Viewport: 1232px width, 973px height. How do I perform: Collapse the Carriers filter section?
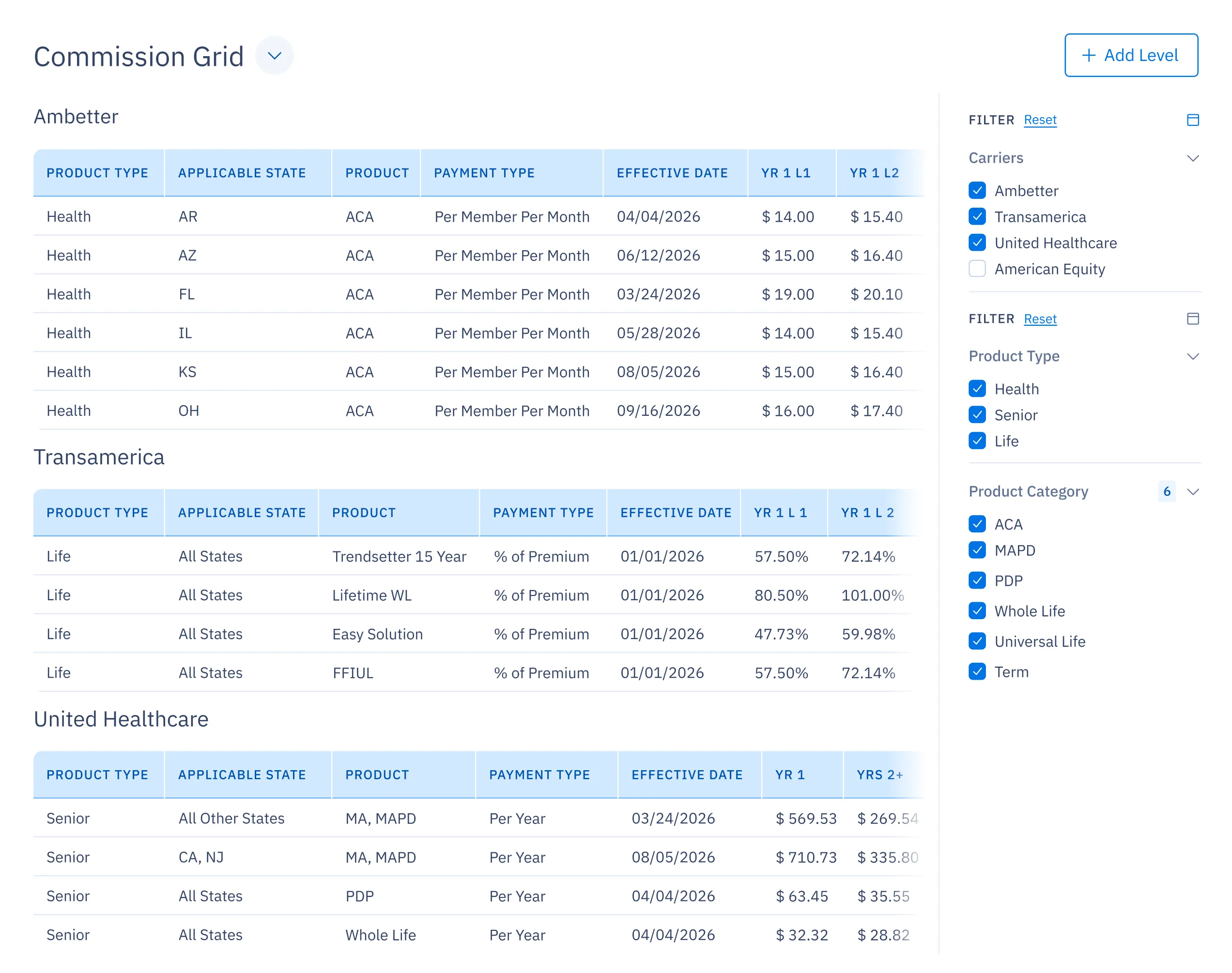tap(1193, 158)
